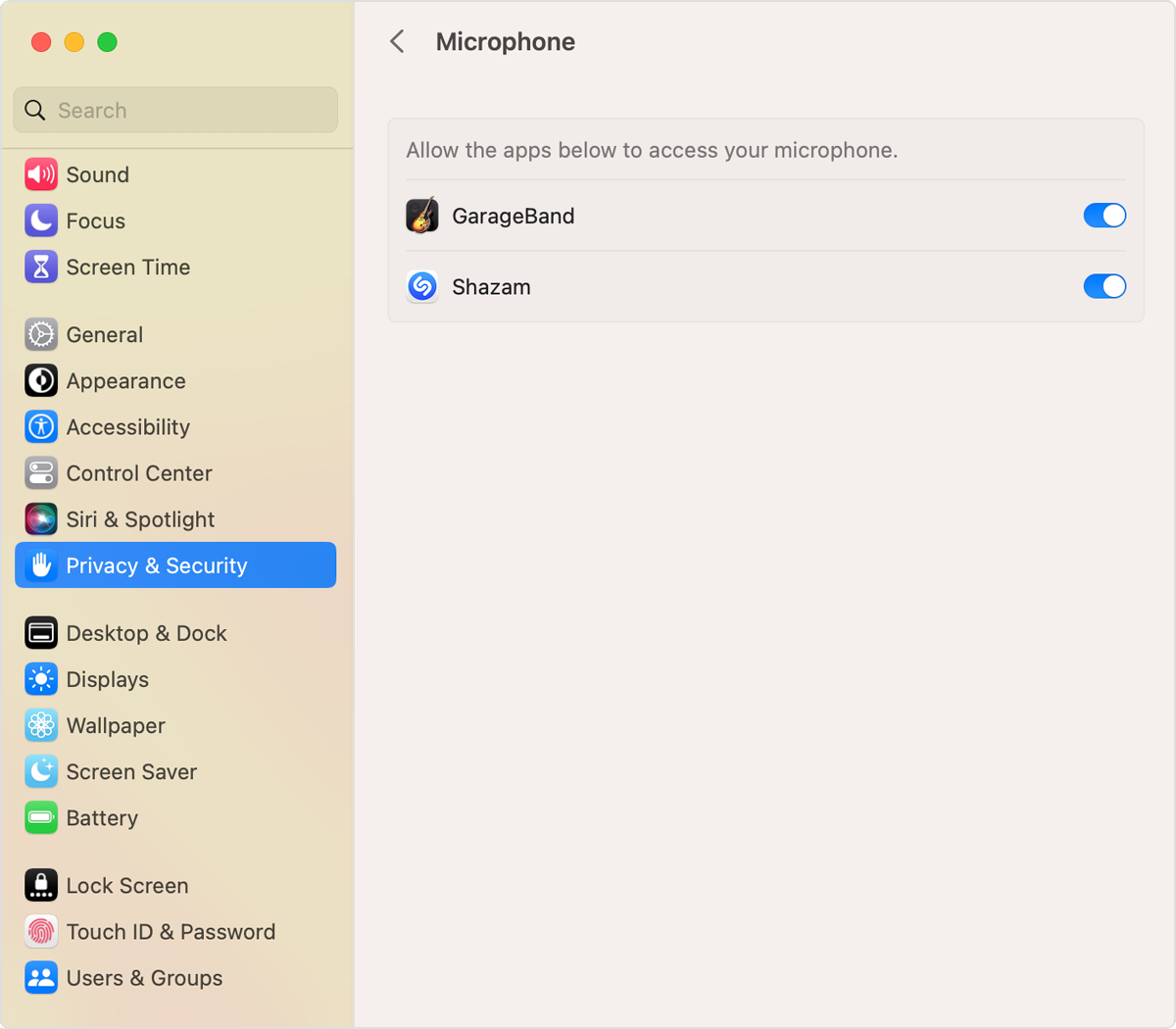Click the green full-screen window button
This screenshot has width=1176, height=1029.
pos(108,42)
